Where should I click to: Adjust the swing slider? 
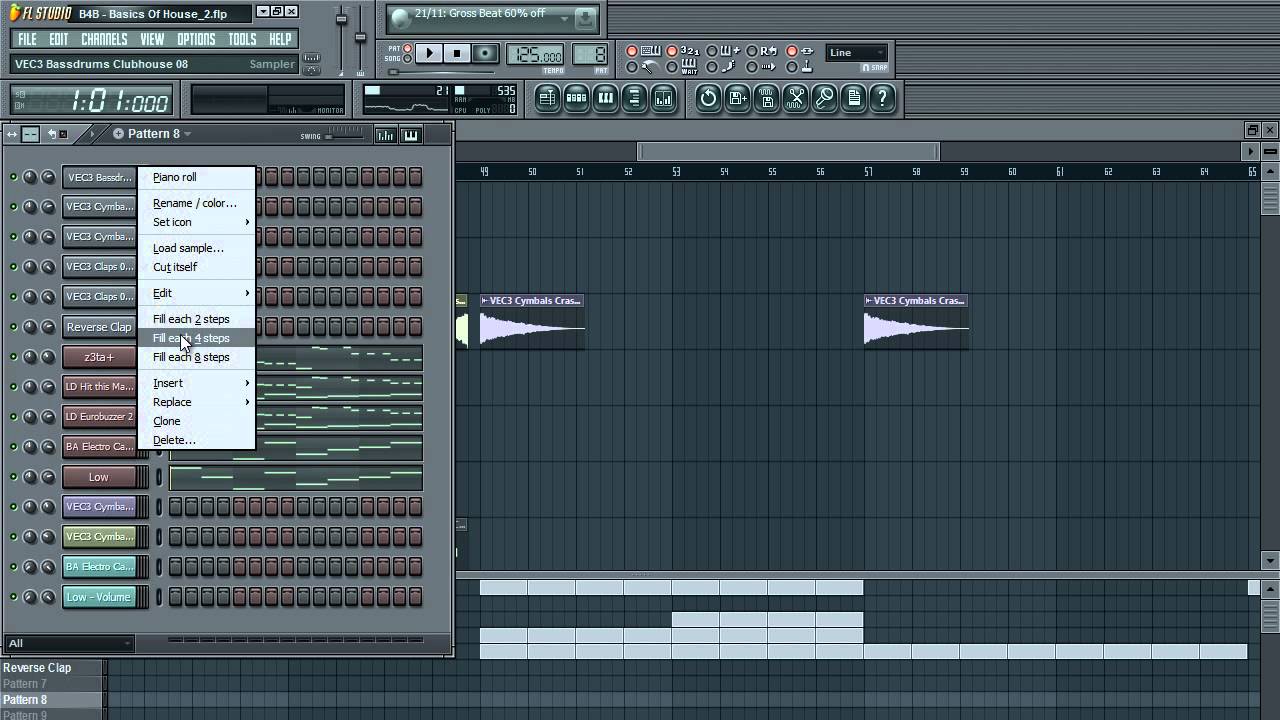[x=346, y=134]
